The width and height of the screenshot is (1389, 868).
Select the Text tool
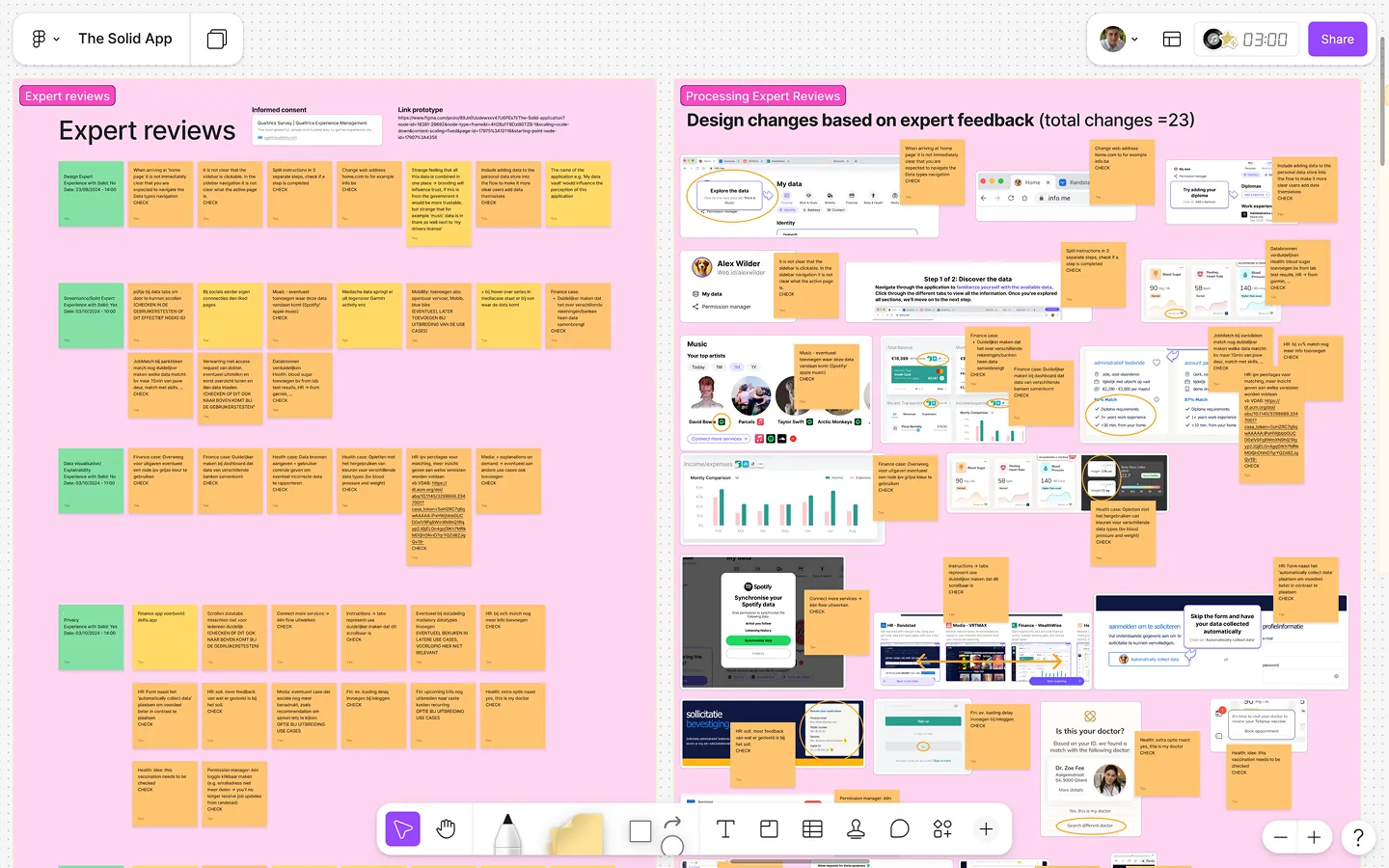click(725, 829)
